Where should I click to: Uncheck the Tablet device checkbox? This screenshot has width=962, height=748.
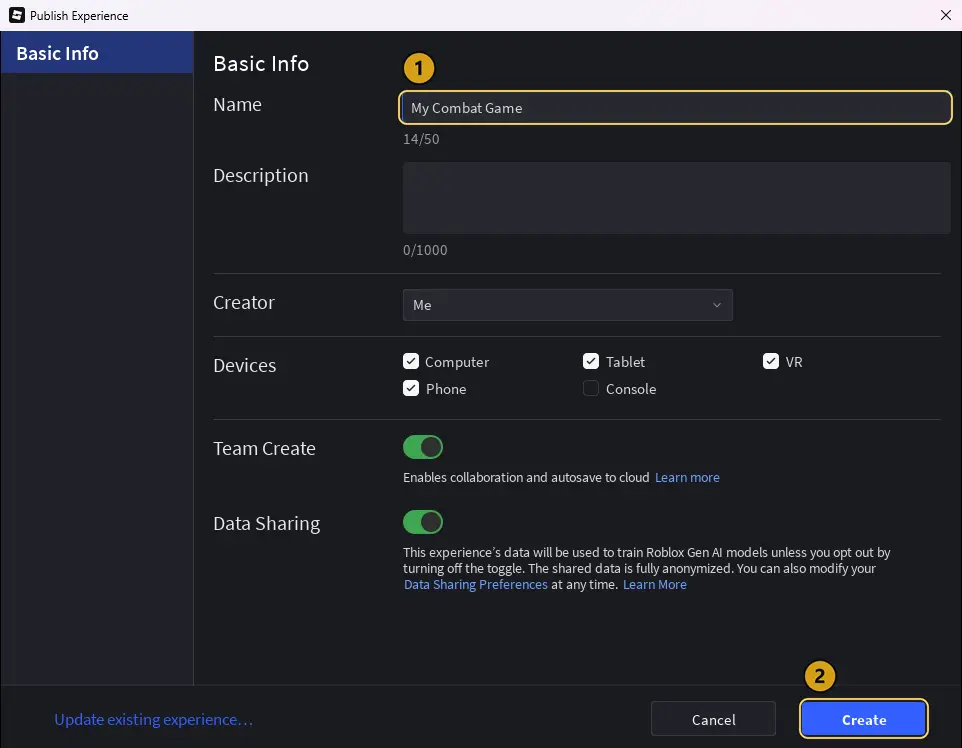pyautogui.click(x=591, y=361)
